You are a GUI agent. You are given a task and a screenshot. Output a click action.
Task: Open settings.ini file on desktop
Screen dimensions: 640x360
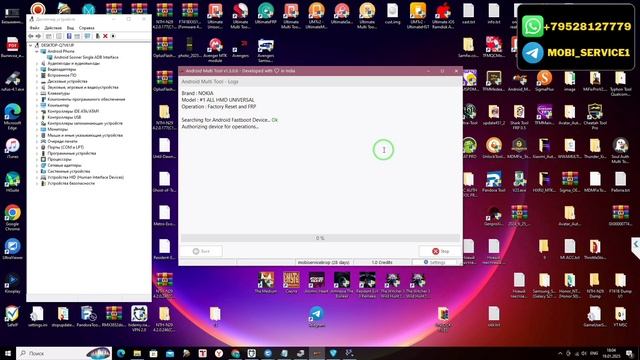(38, 317)
